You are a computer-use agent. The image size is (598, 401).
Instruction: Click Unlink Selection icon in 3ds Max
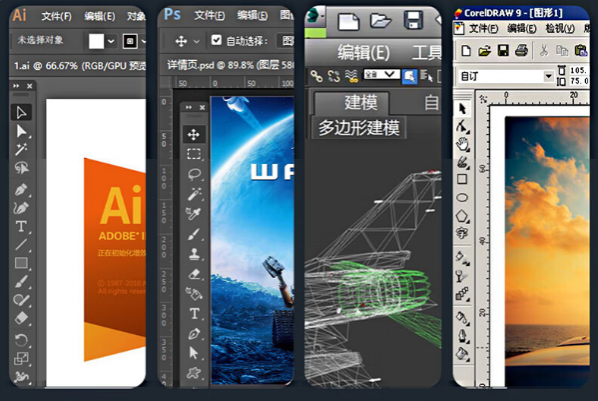[334, 76]
